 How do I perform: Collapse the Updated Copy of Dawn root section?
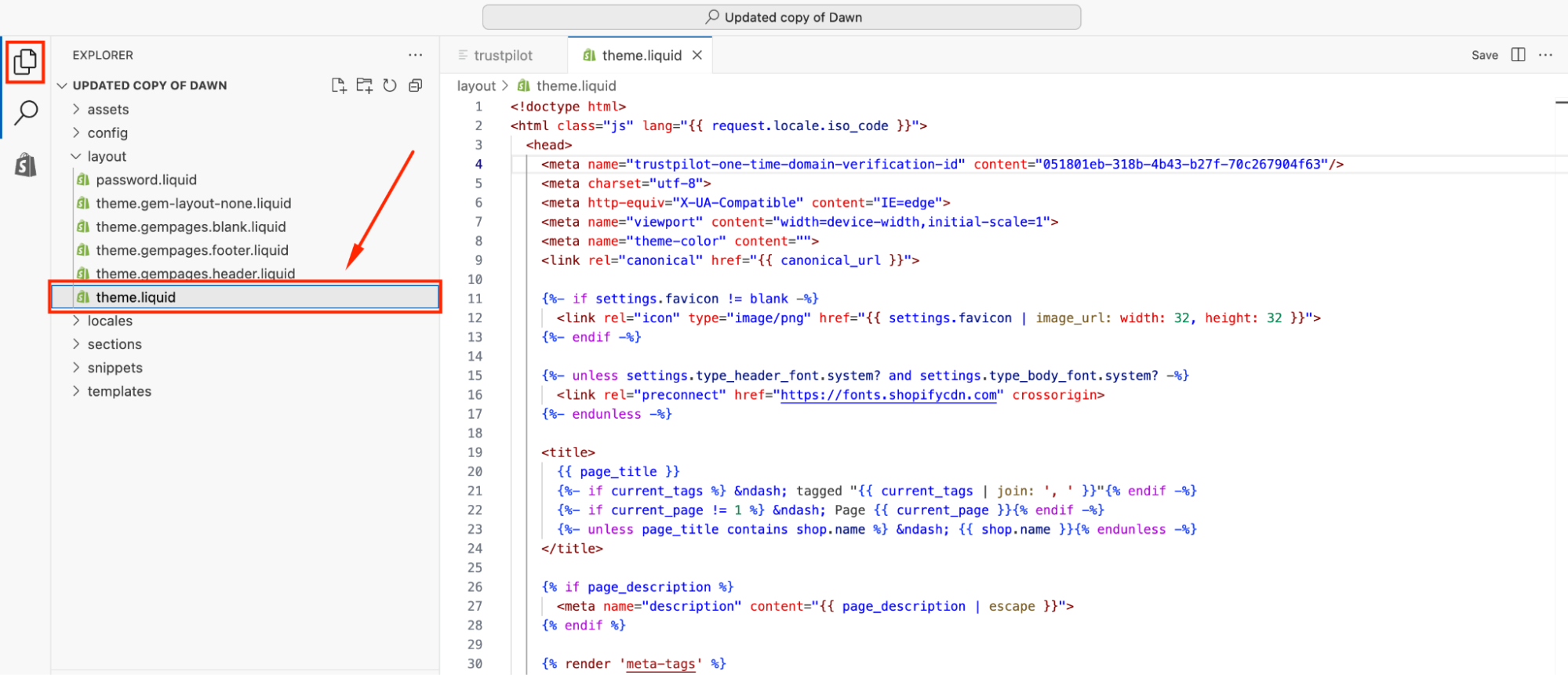149,85
